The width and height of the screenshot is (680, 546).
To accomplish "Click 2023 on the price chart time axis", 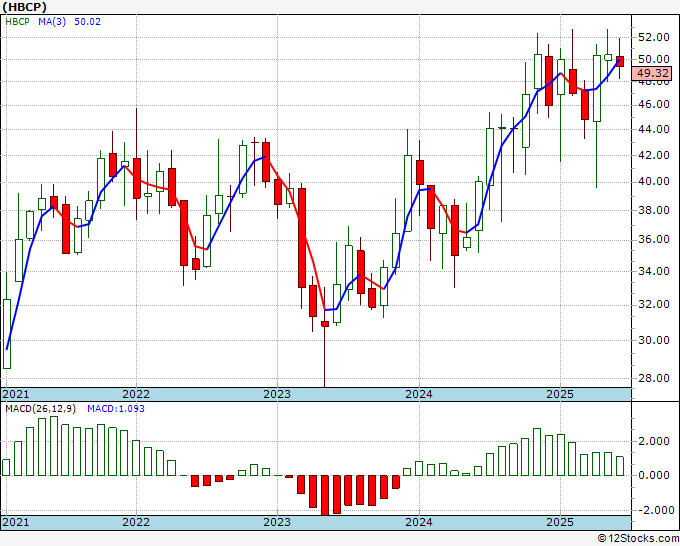I will coord(277,394).
